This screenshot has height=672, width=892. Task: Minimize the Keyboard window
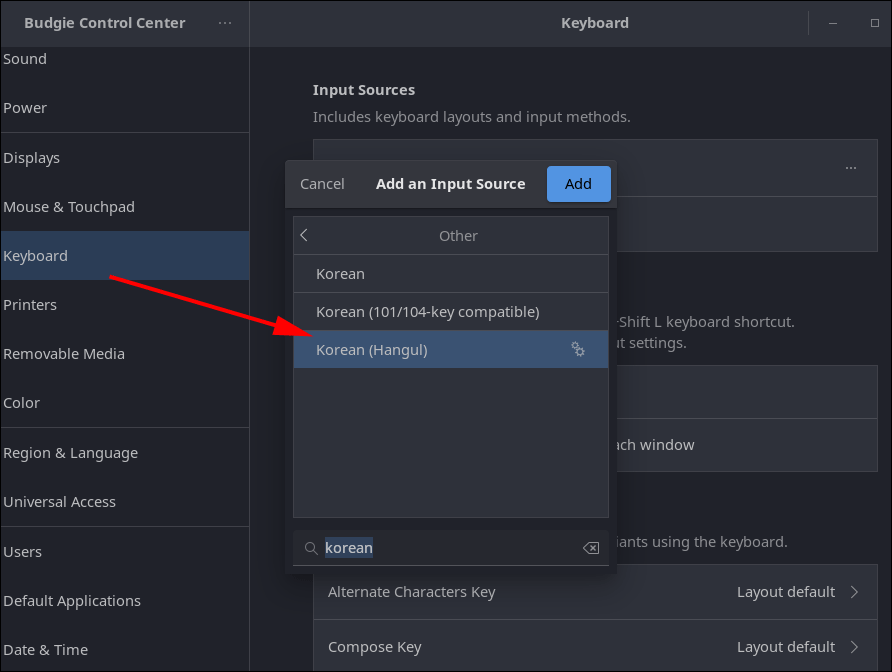tap(833, 23)
